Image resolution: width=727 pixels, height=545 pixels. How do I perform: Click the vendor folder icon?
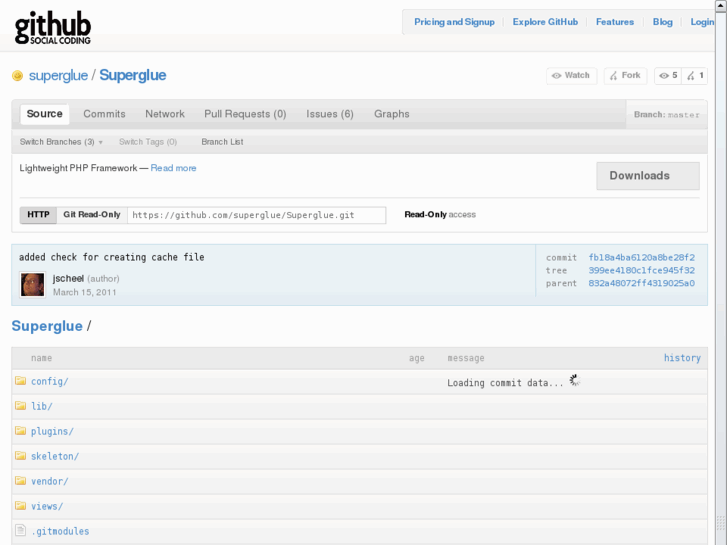(20, 481)
